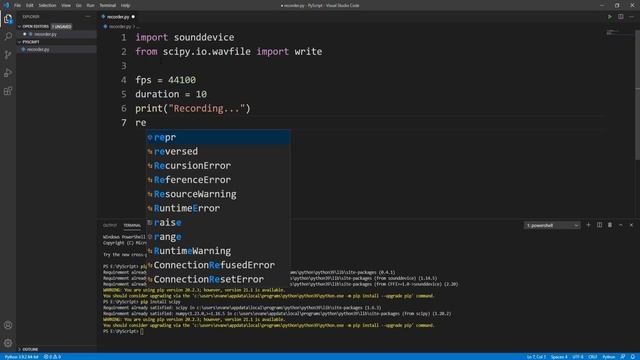Click Python interpreter version in status bar
This screenshot has width=640, height=360.
click(21, 357)
